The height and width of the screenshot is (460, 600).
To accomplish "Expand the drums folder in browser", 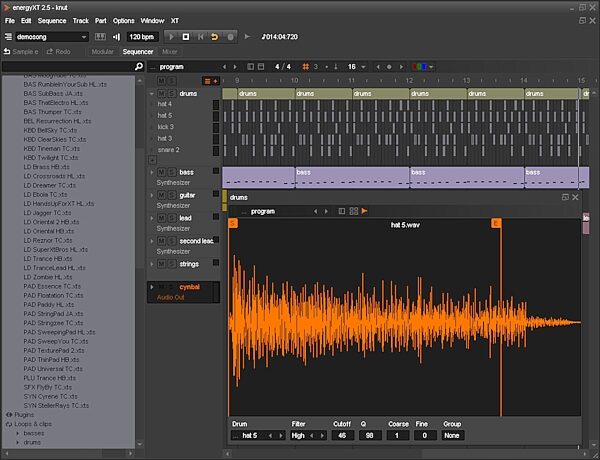I will [18, 442].
